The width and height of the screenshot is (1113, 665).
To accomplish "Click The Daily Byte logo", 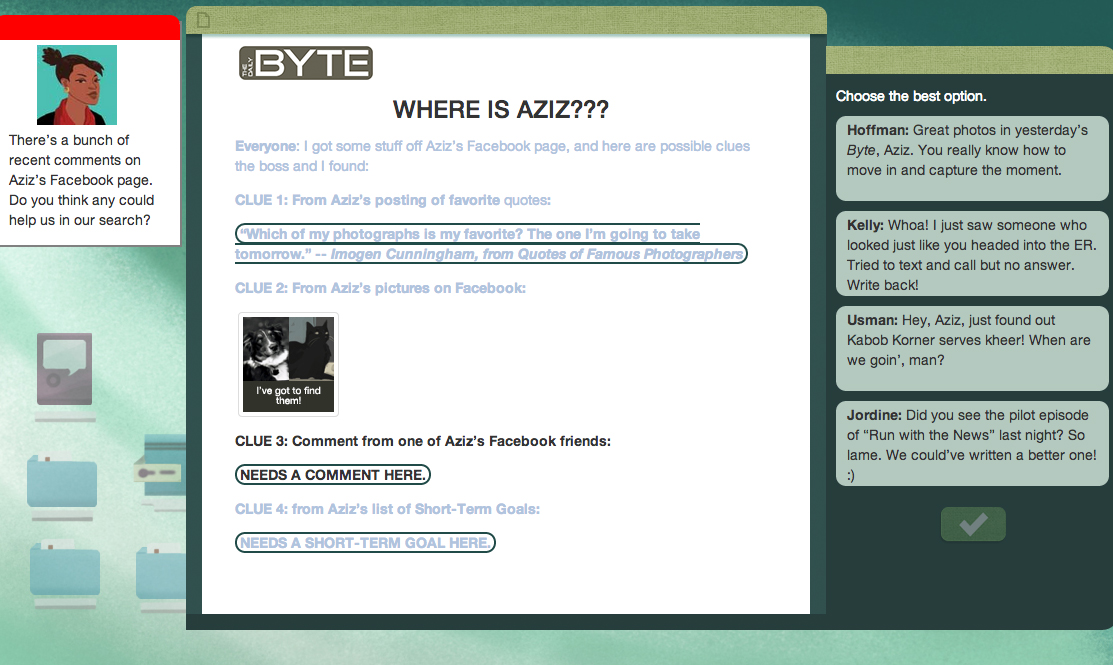I will pyautogui.click(x=306, y=63).
